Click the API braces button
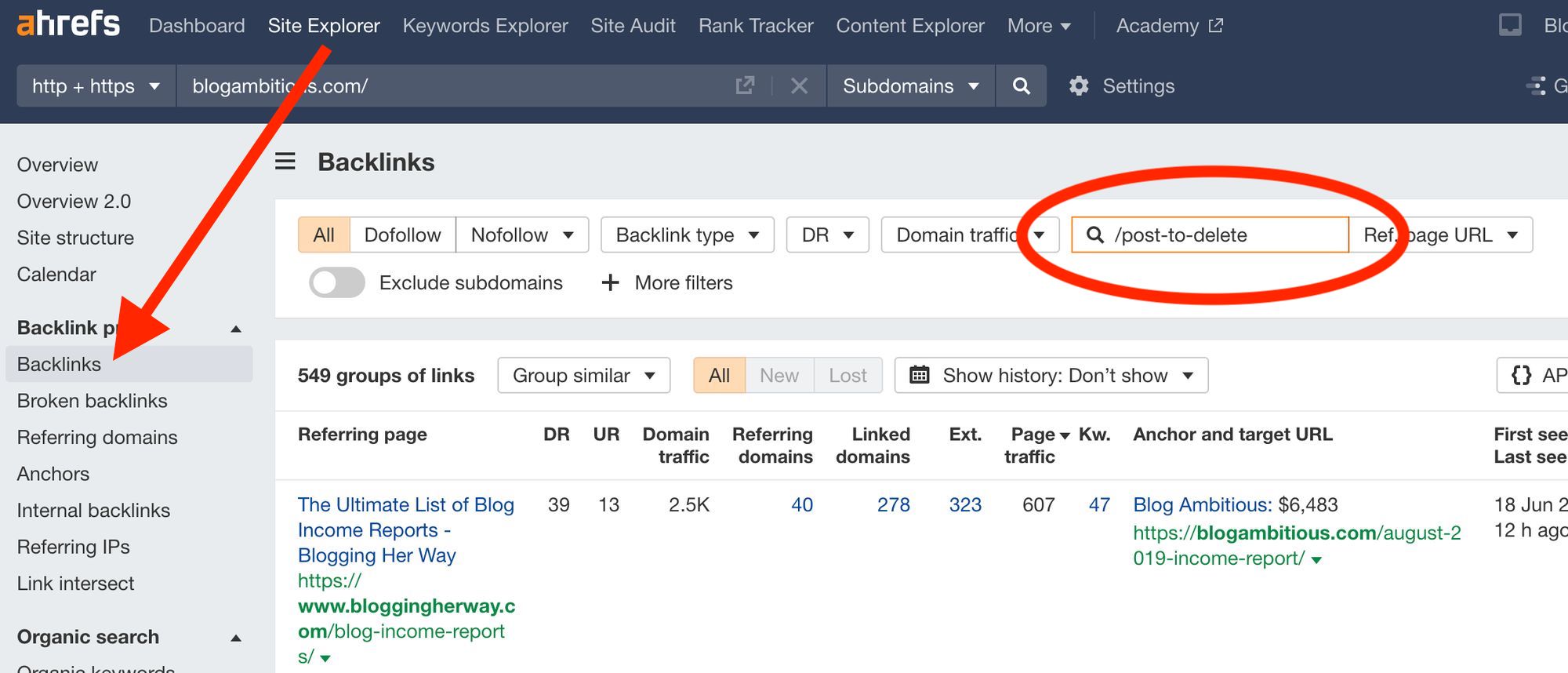1568x673 pixels. tap(1533, 375)
